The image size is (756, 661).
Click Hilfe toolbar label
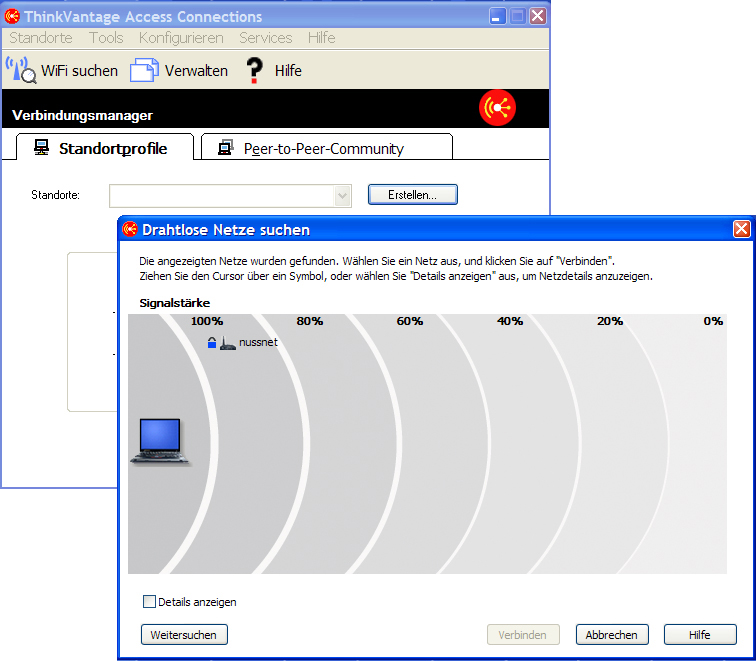click(x=288, y=71)
